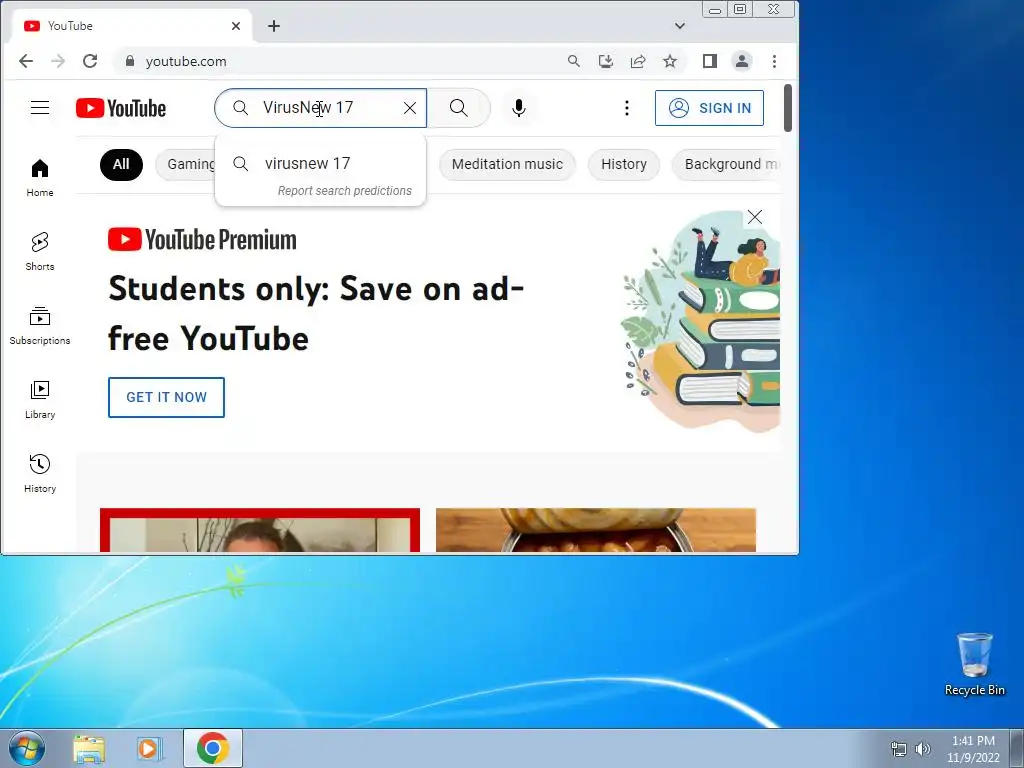Expand the tab search dropdown arrow
The image size is (1024, 768).
coord(680,26)
